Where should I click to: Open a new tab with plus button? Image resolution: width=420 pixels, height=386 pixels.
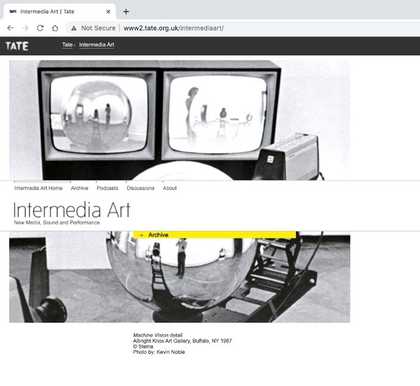tap(126, 12)
